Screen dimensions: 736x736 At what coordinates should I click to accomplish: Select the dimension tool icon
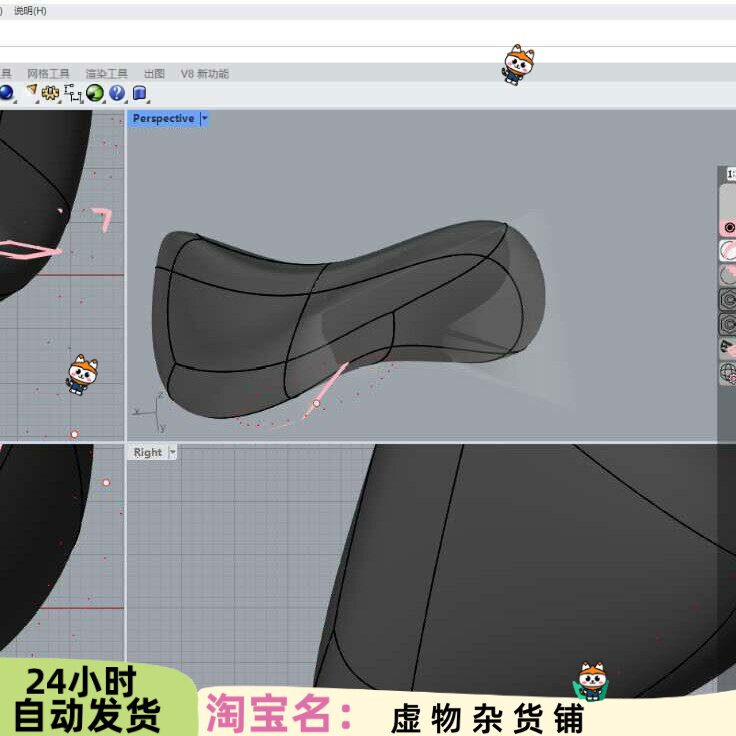click(73, 93)
